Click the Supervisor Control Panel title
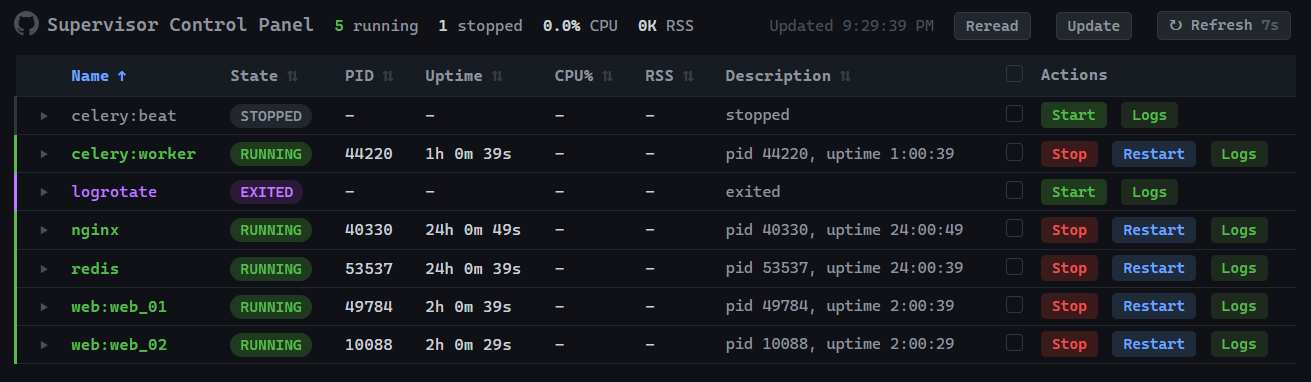The image size is (1311, 382). (180, 25)
